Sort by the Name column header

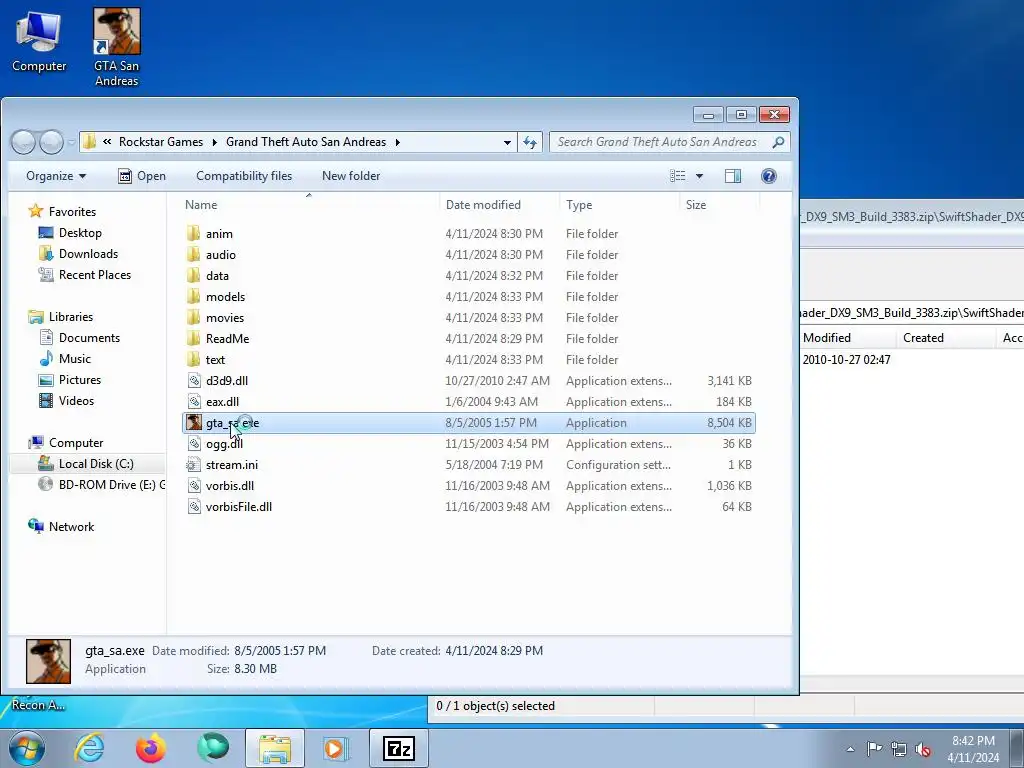point(310,204)
